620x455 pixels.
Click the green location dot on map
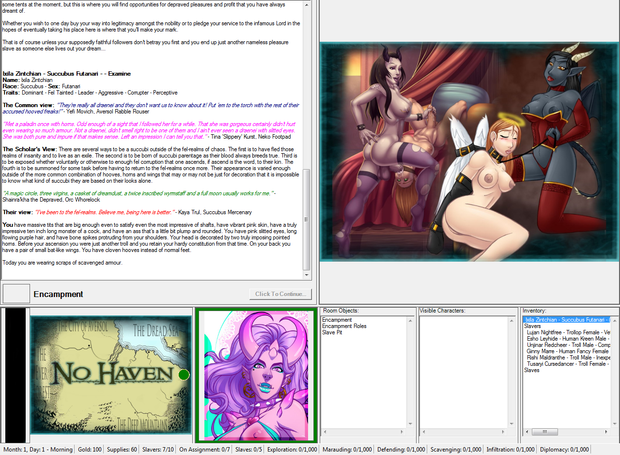[184, 374]
